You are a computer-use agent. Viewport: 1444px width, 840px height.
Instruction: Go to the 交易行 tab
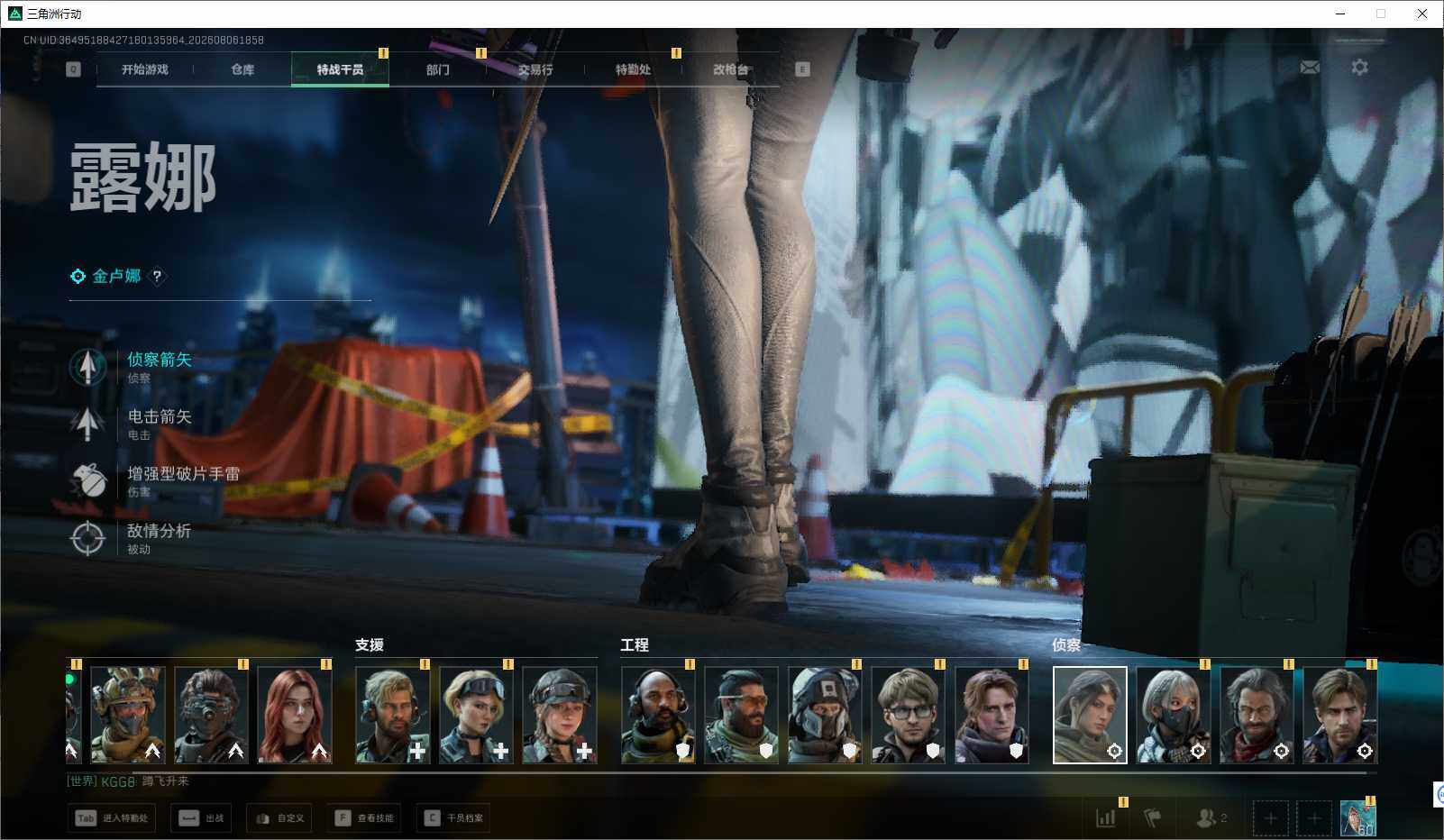535,69
